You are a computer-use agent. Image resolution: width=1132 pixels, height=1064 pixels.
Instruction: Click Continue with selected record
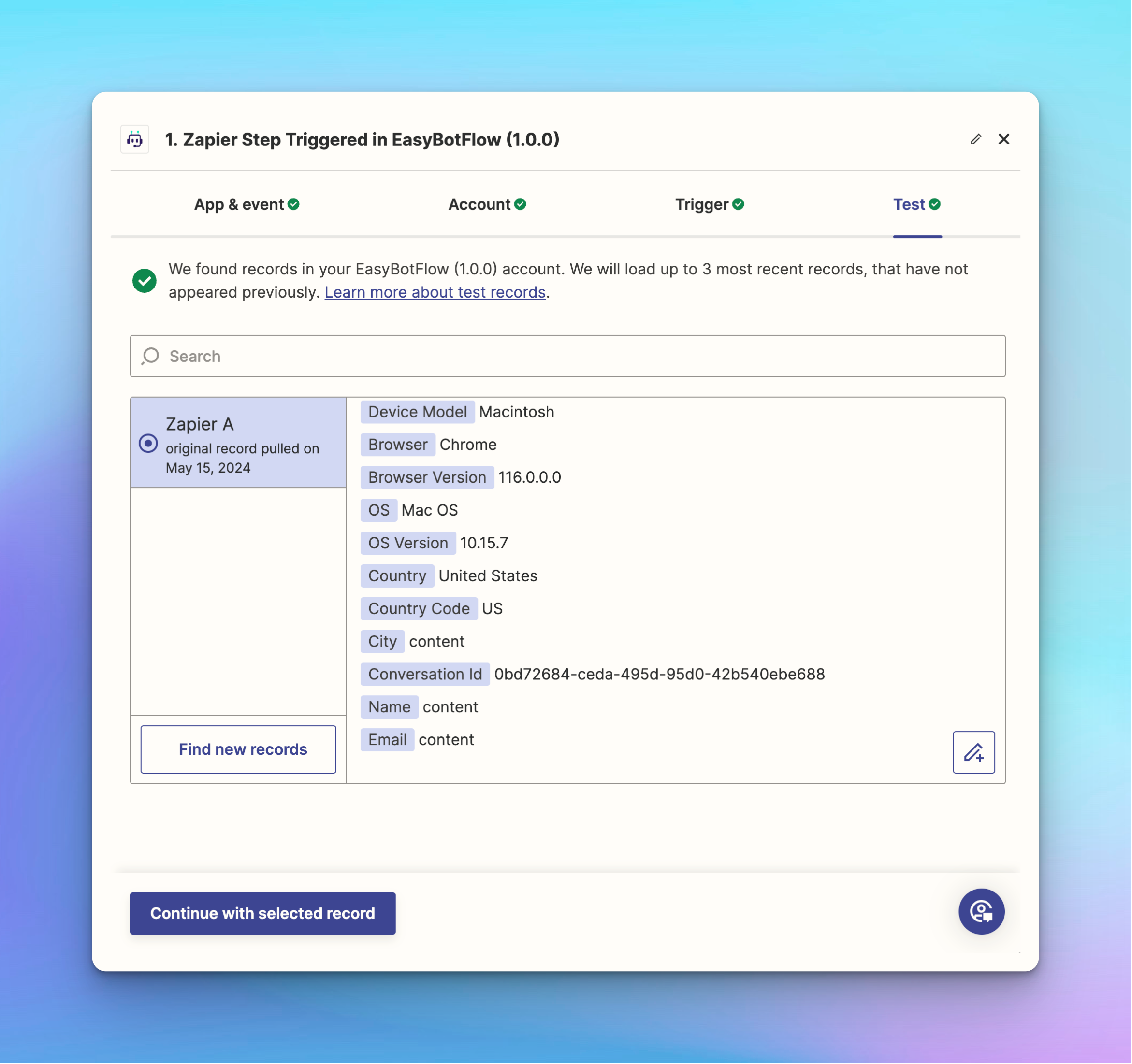click(262, 914)
